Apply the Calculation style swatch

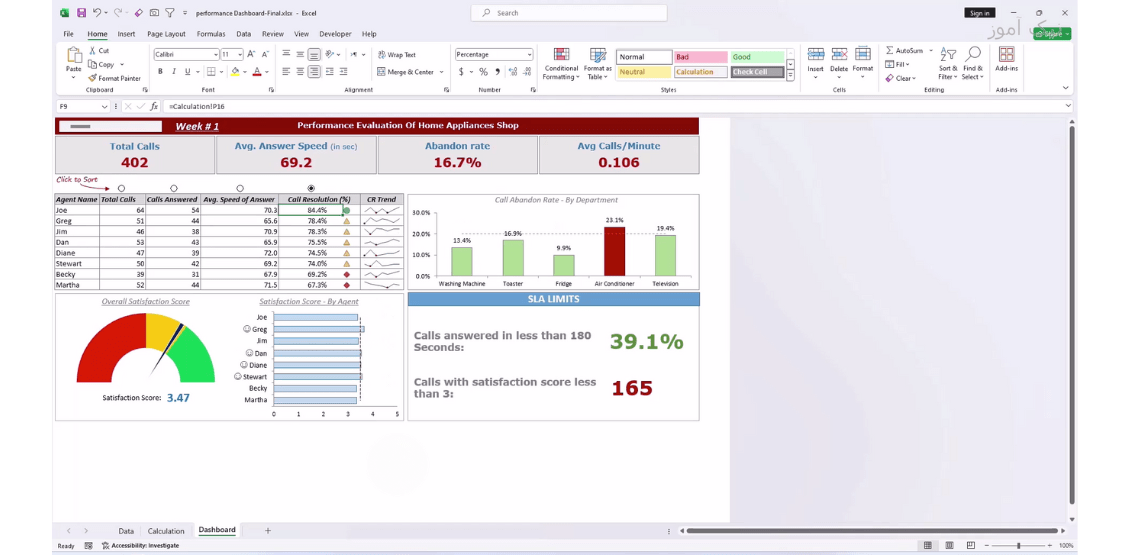[700, 72]
